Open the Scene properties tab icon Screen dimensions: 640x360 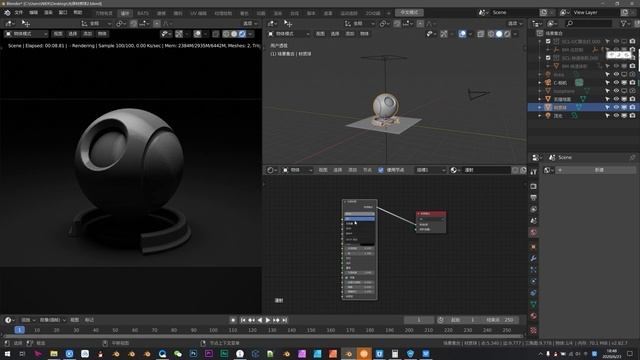coord(533,221)
